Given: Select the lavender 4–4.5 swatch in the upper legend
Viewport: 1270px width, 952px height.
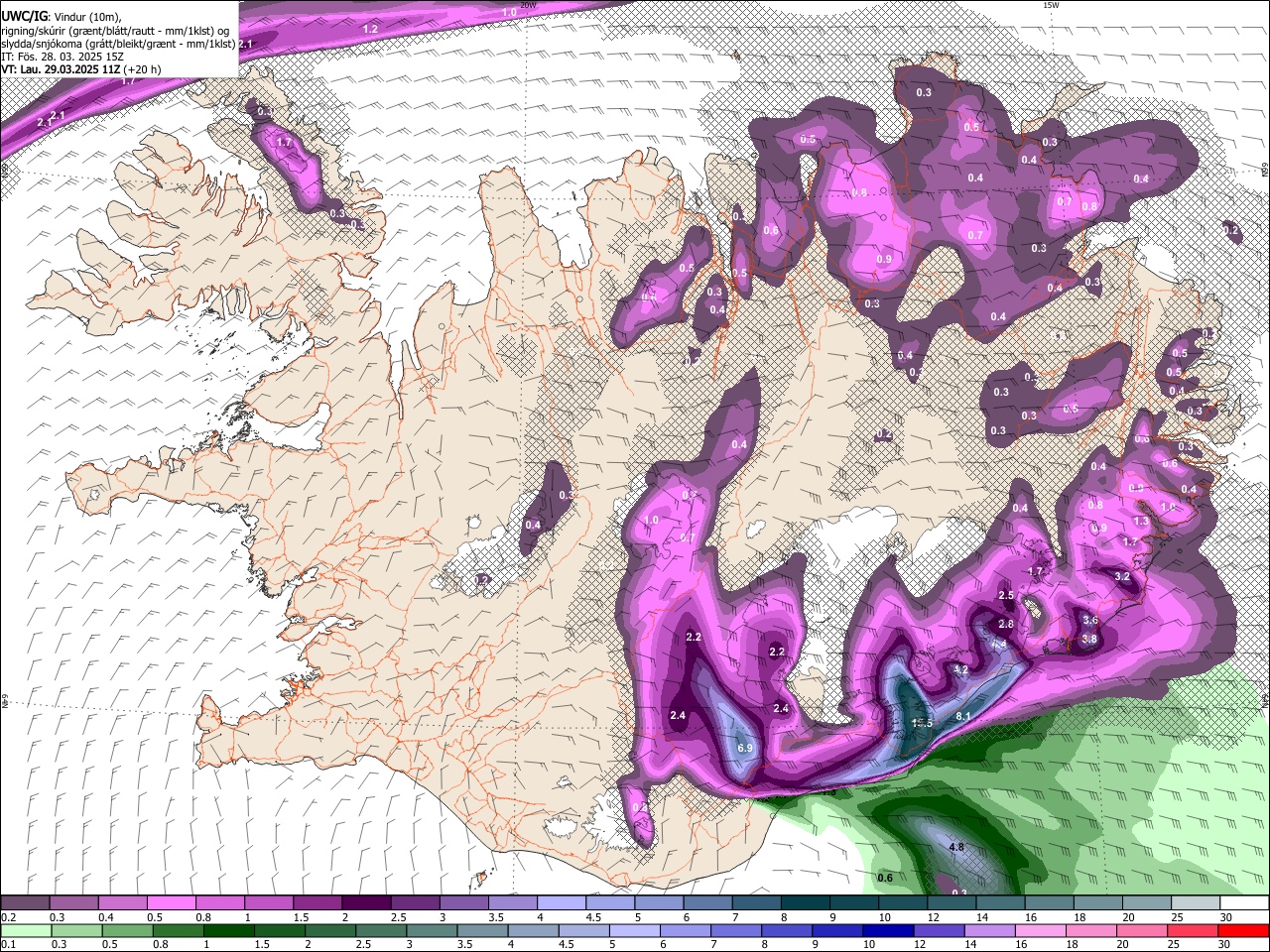Looking at the screenshot, I should pos(562,902).
